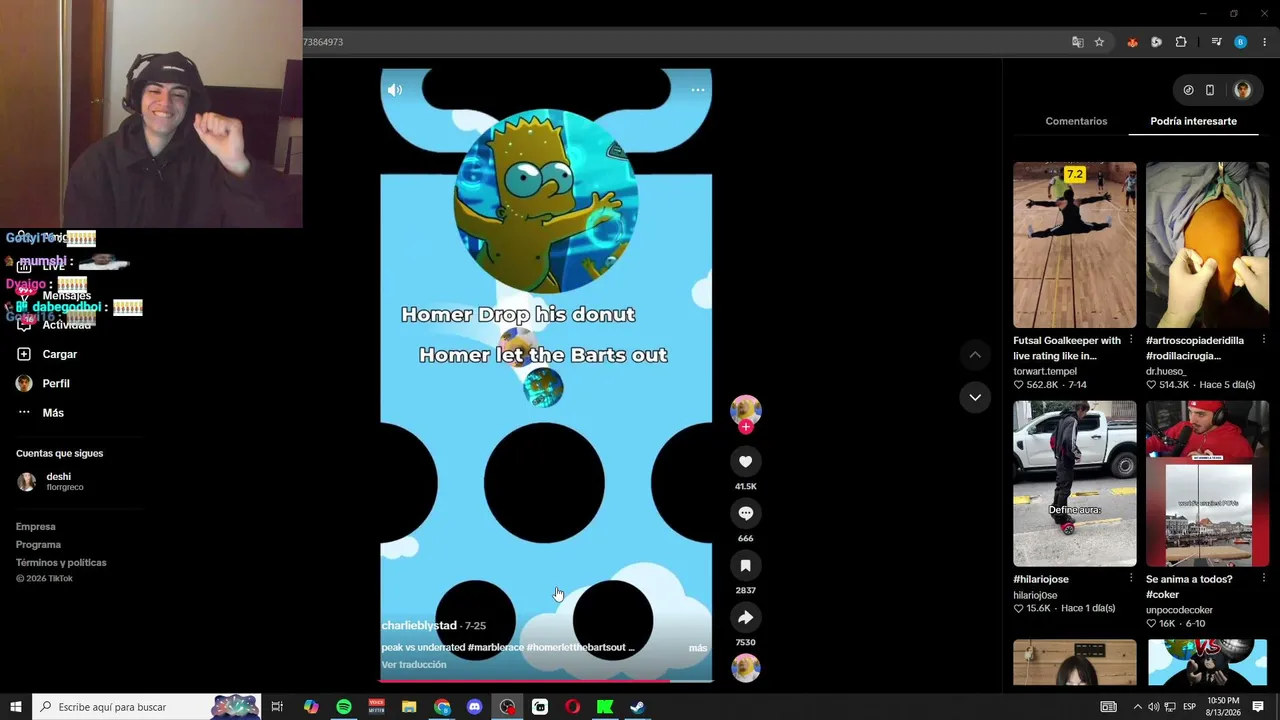Screen dimensions: 1280x720
Task: Seek along the red video progress bar
Action: coord(546,681)
